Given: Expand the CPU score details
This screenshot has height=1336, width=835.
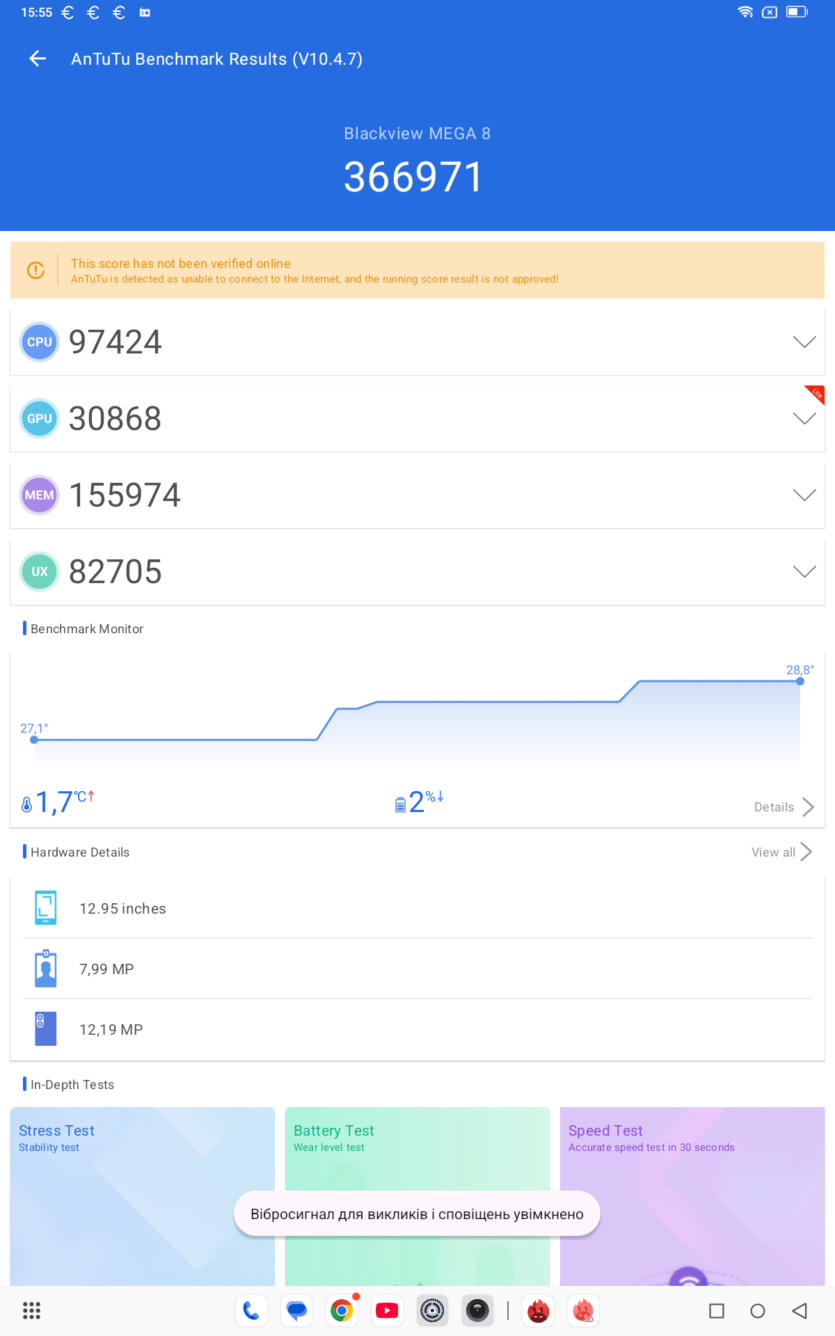Looking at the screenshot, I should [x=804, y=342].
